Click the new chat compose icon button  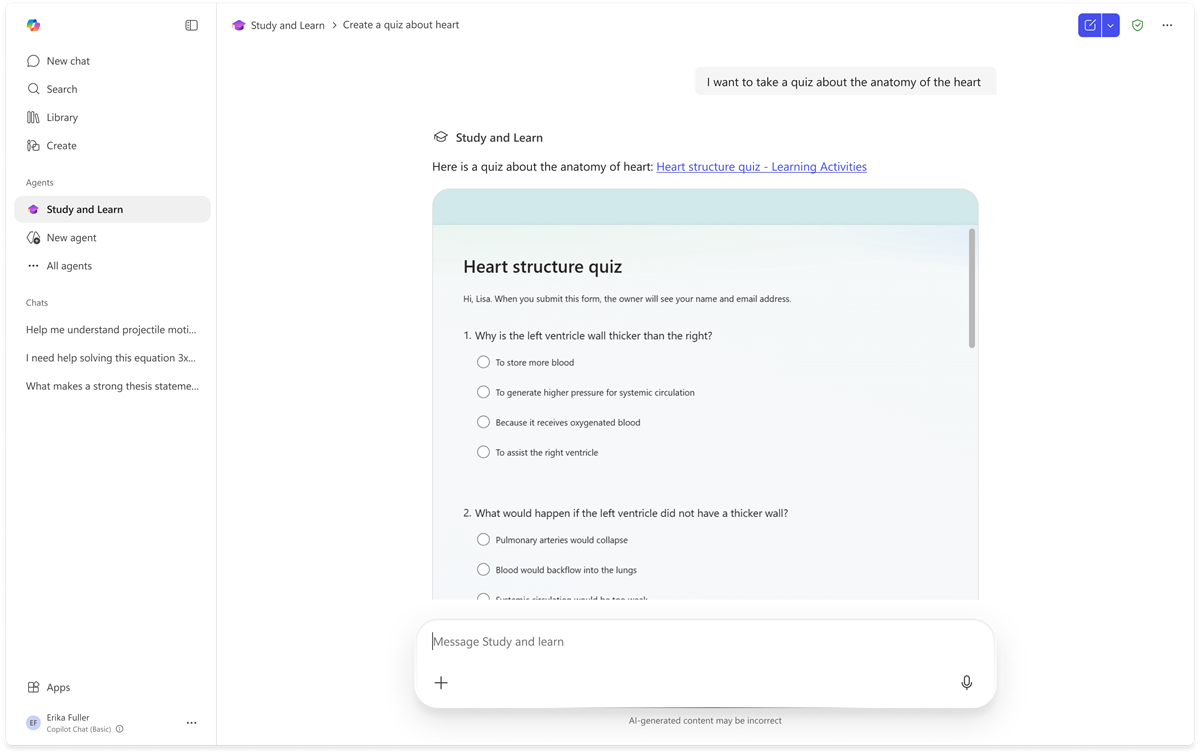coord(1090,25)
